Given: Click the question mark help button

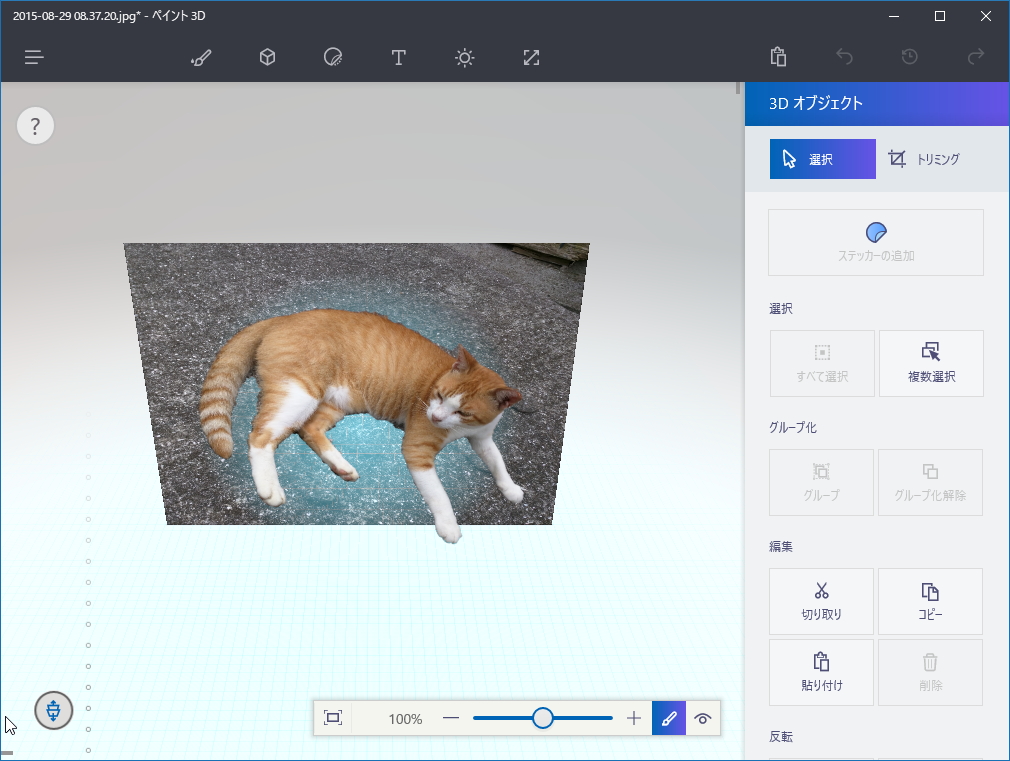Looking at the screenshot, I should click(x=35, y=126).
